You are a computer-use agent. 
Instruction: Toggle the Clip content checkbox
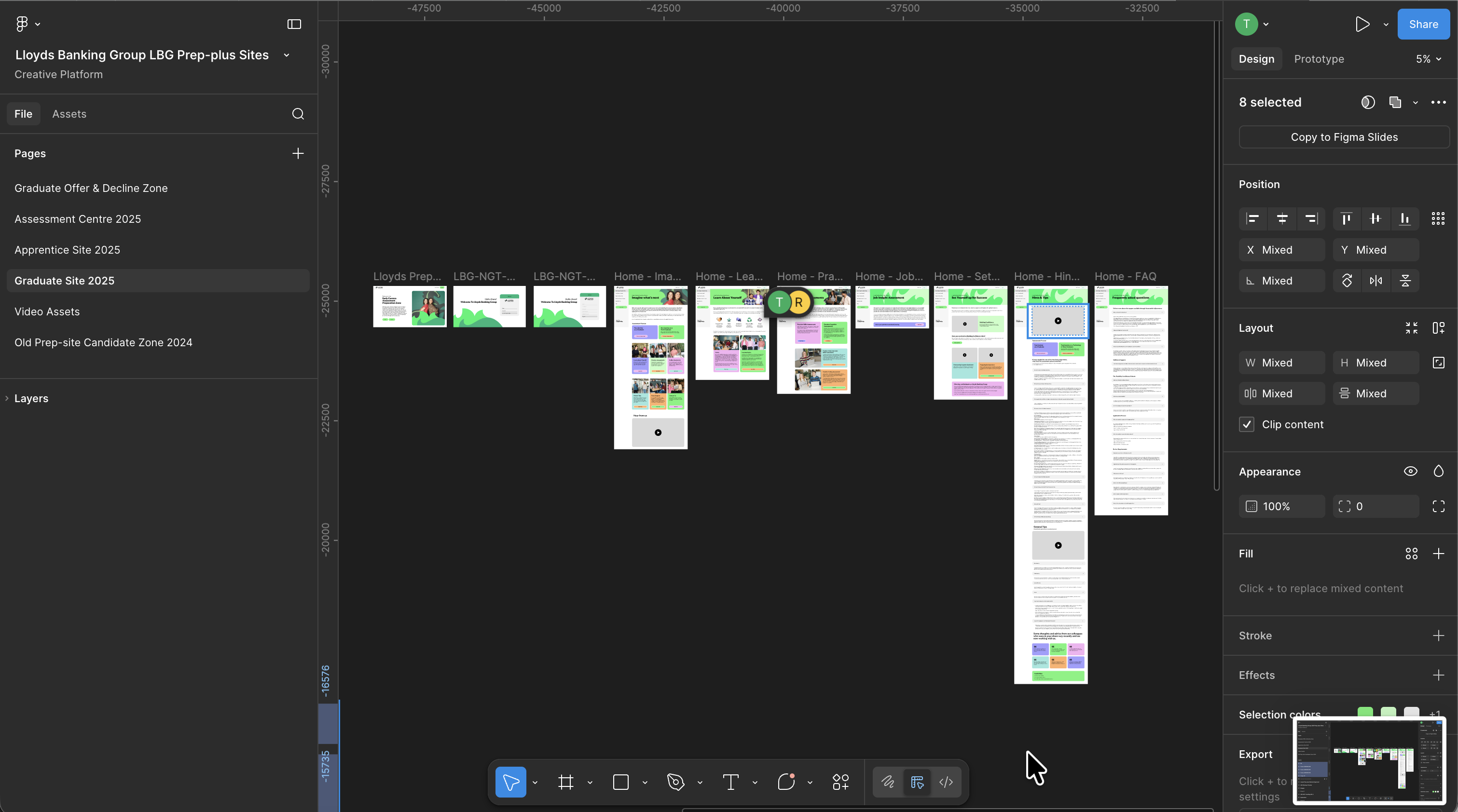pos(1246,424)
